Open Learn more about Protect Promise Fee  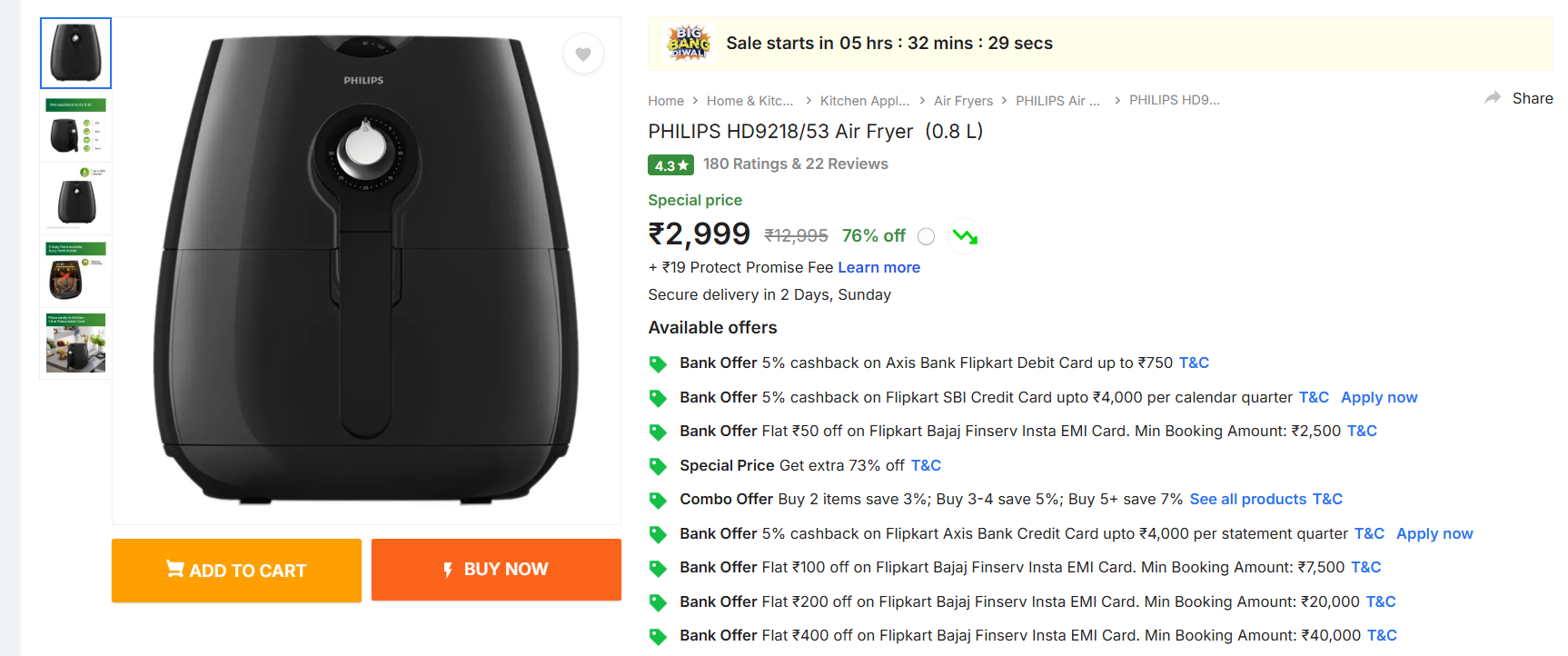(x=878, y=268)
